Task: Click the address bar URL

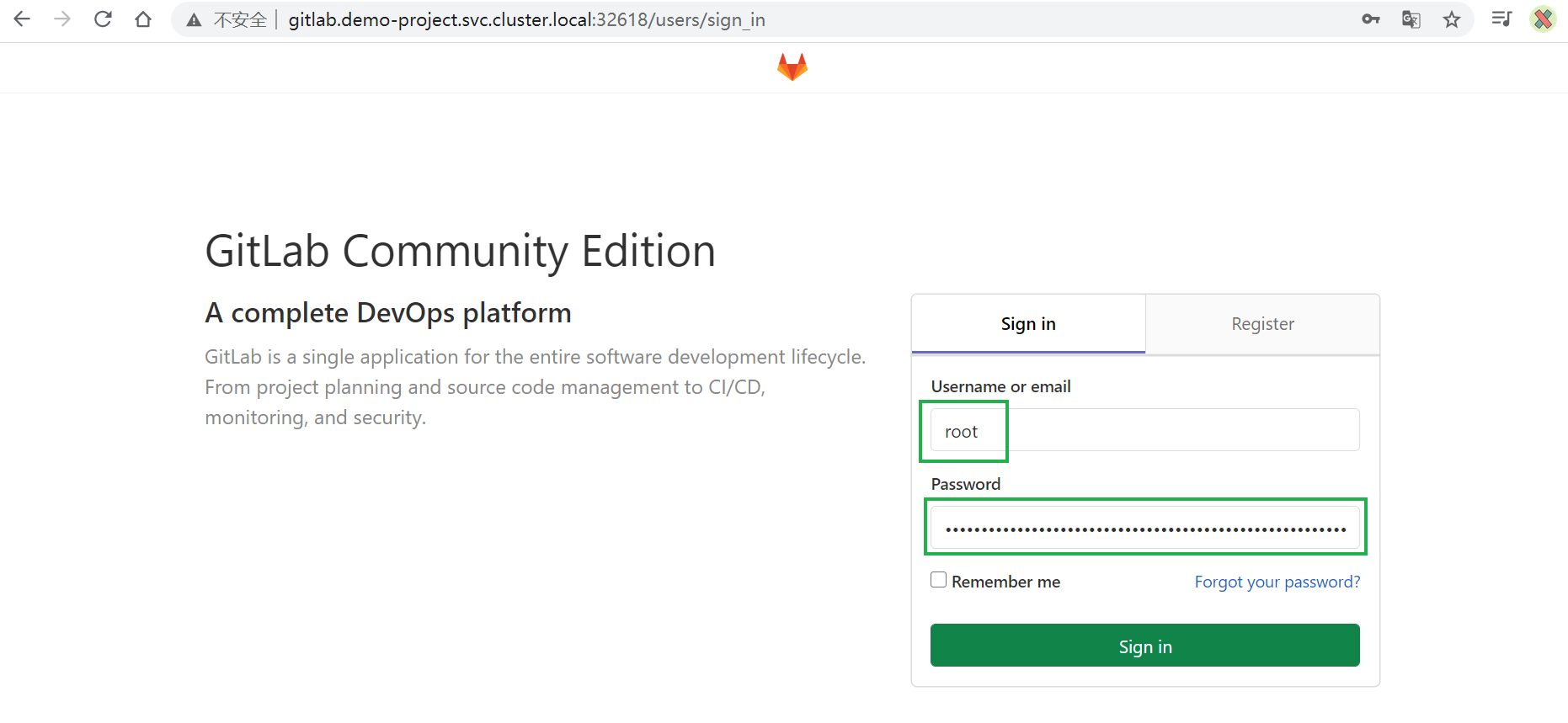Action: [x=526, y=19]
